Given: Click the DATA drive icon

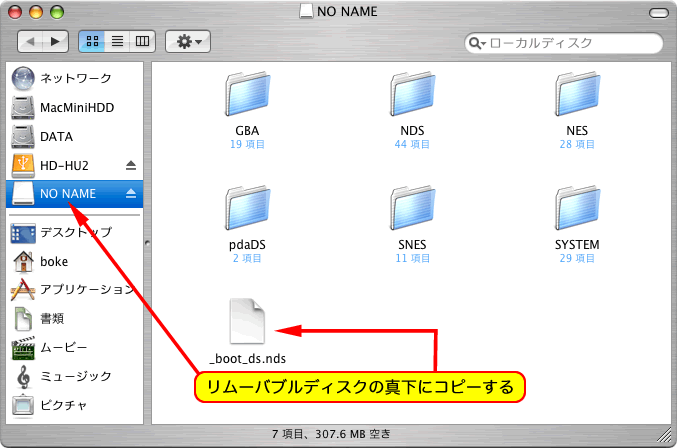Looking at the screenshot, I should point(23,136).
